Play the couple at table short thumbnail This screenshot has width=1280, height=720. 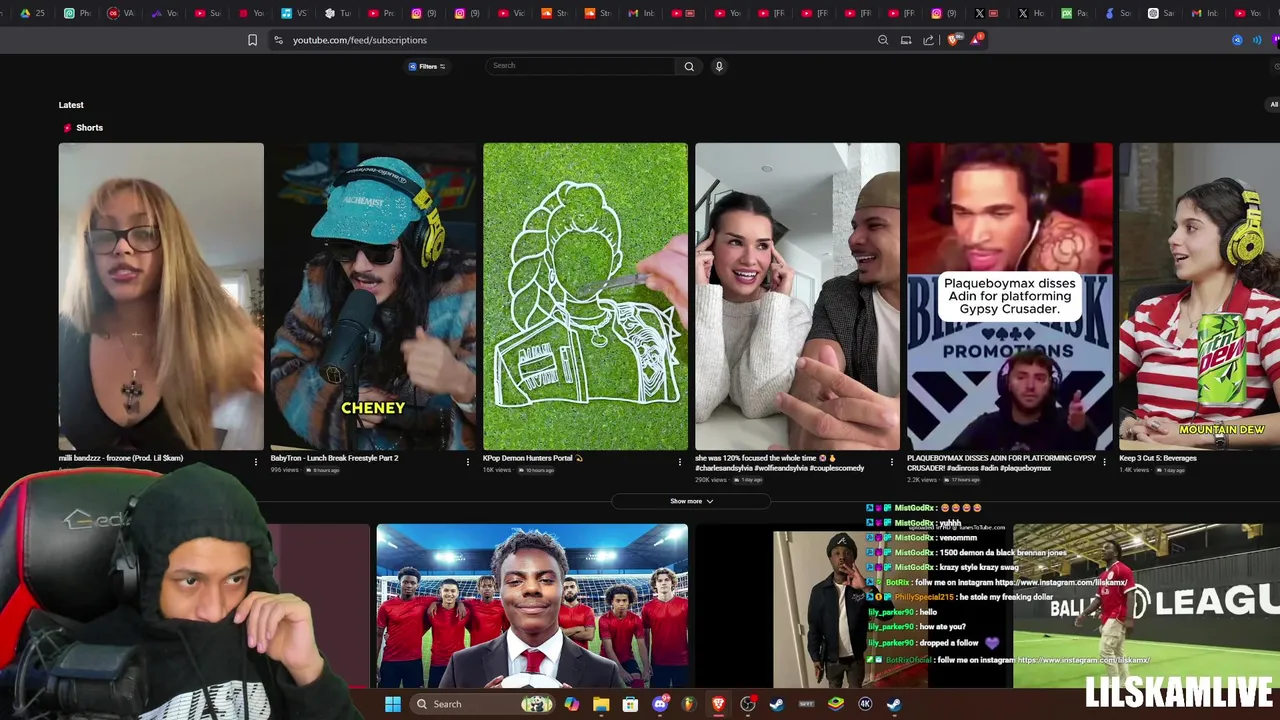point(797,296)
